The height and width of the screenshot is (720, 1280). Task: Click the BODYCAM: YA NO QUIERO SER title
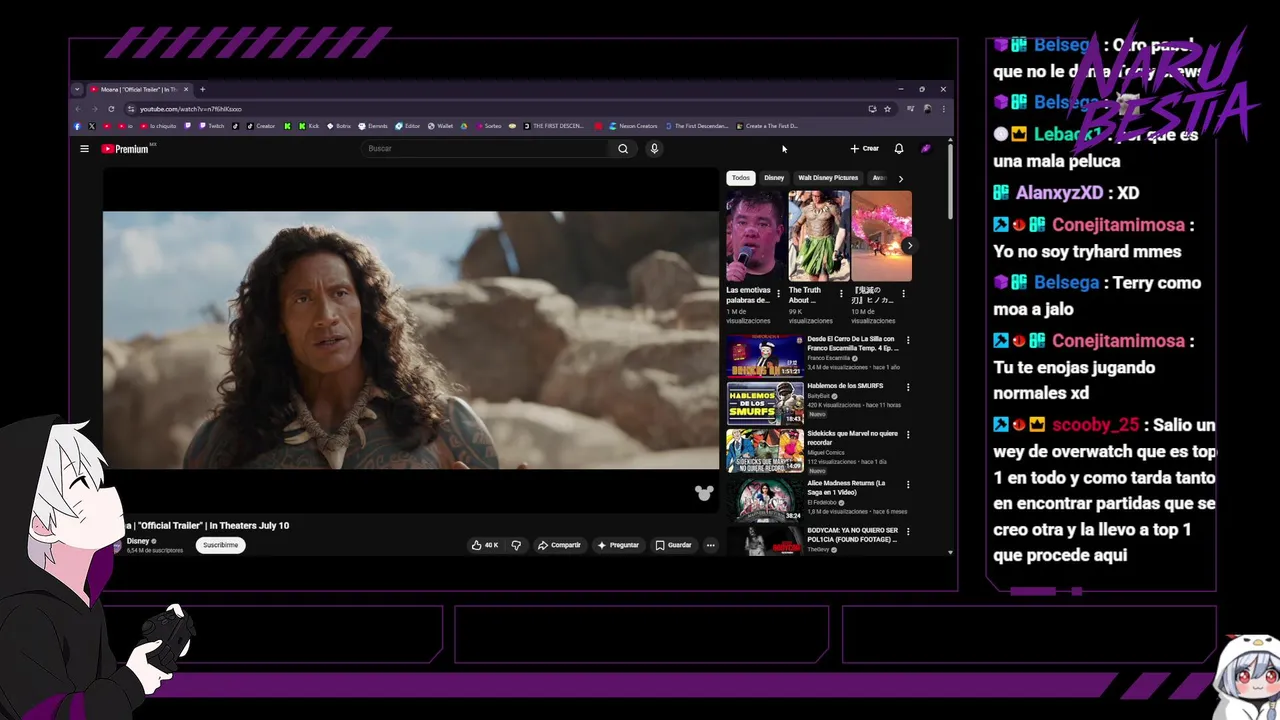852,534
